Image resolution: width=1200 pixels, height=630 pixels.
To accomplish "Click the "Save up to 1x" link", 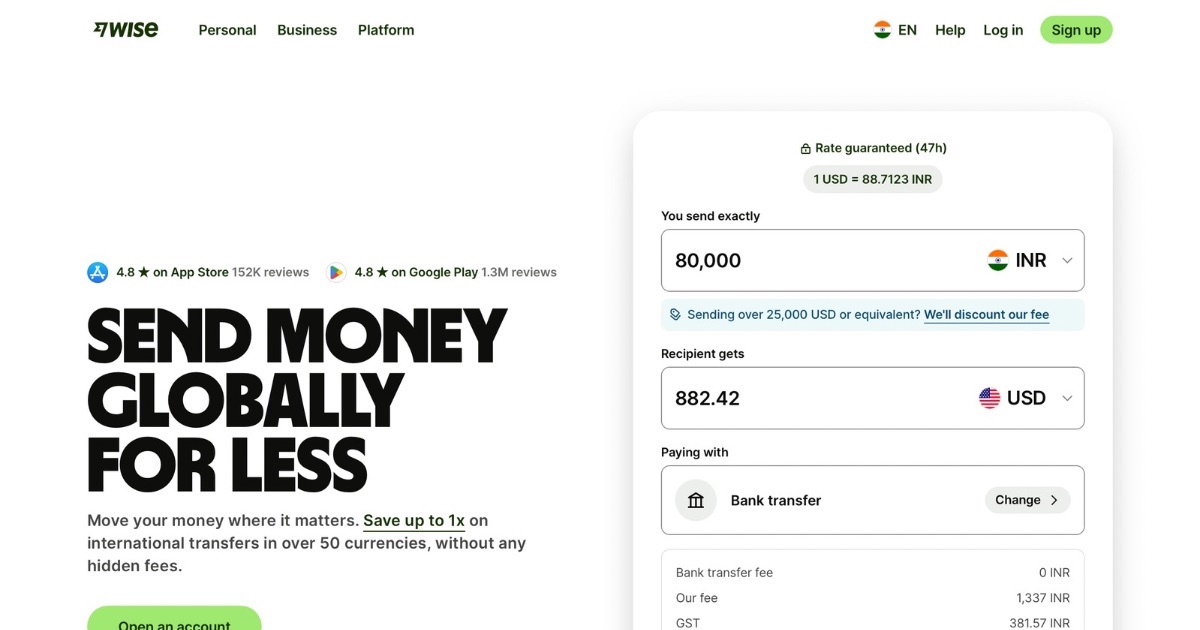I will [415, 520].
